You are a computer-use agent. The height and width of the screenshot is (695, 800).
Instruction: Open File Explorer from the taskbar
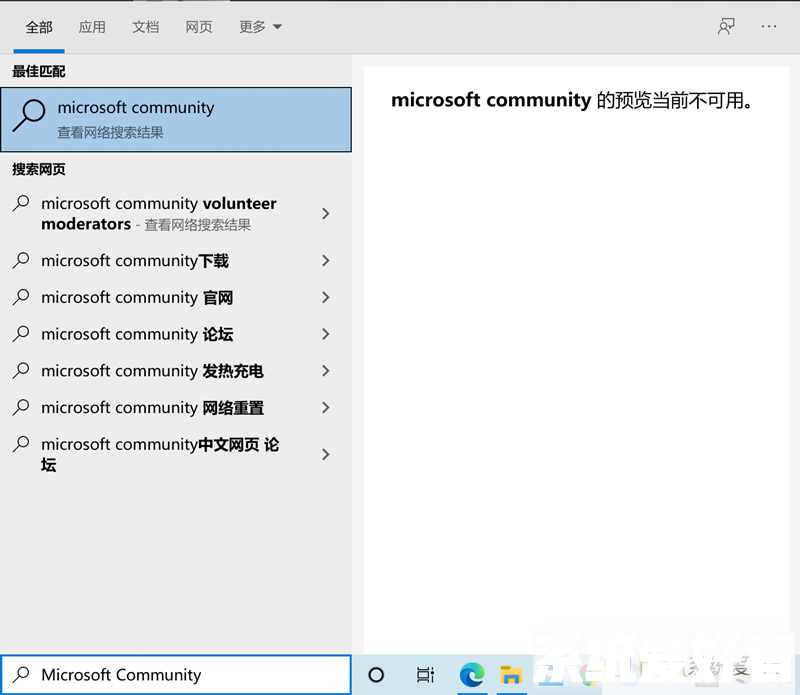click(512, 675)
